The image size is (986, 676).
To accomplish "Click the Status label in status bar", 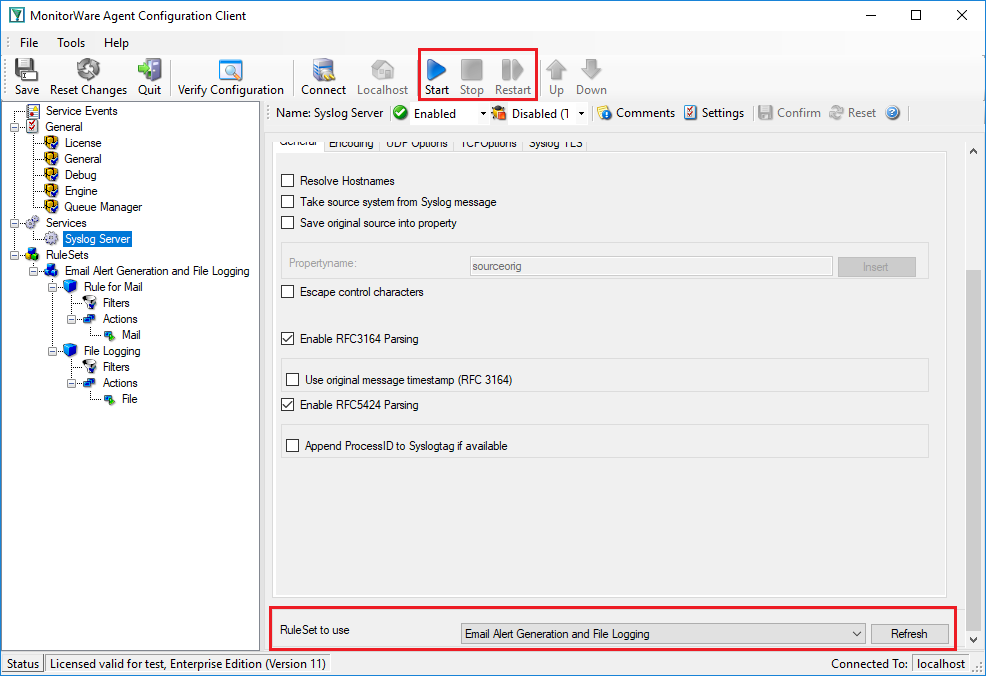I will coord(23,664).
